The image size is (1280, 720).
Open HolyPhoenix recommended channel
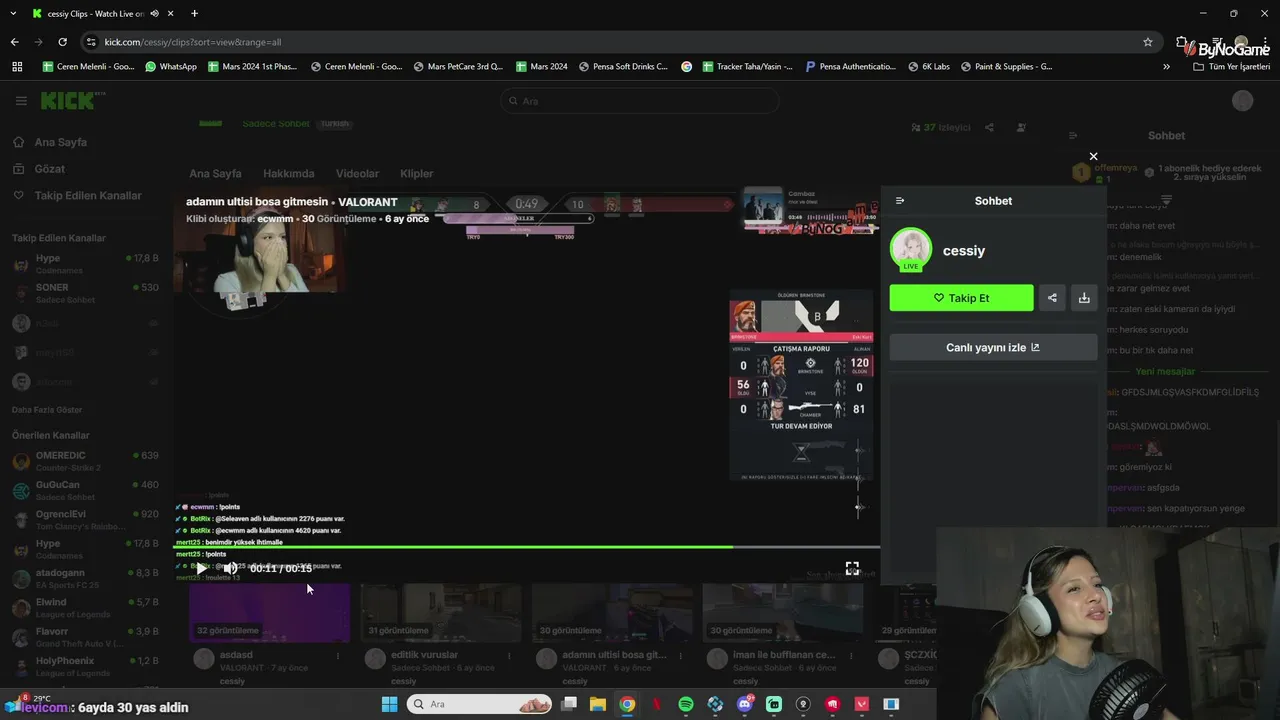(x=85, y=666)
